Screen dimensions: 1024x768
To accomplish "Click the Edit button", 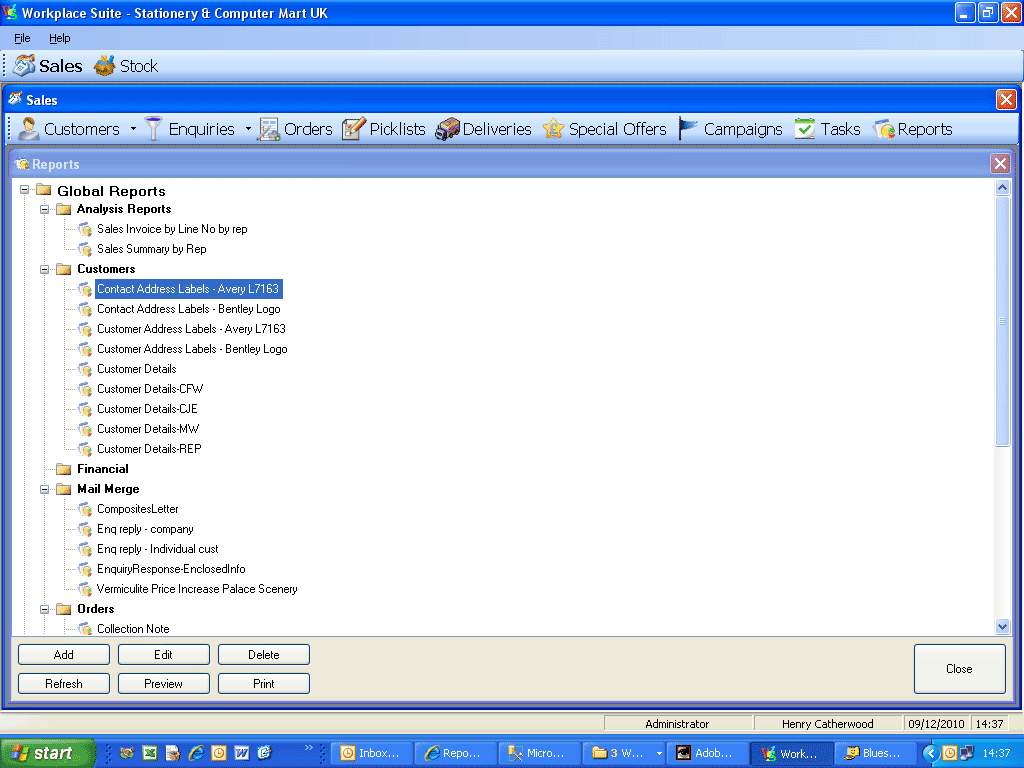I will [163, 654].
